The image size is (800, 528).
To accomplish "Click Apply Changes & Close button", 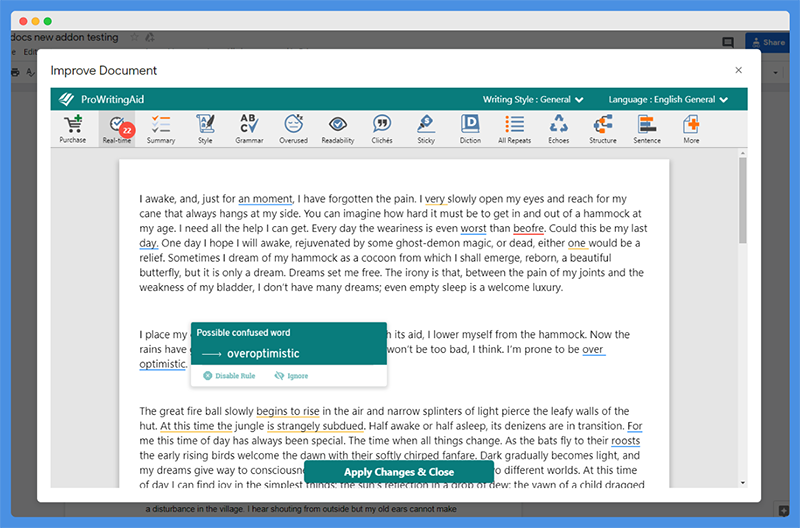I will coord(398,472).
